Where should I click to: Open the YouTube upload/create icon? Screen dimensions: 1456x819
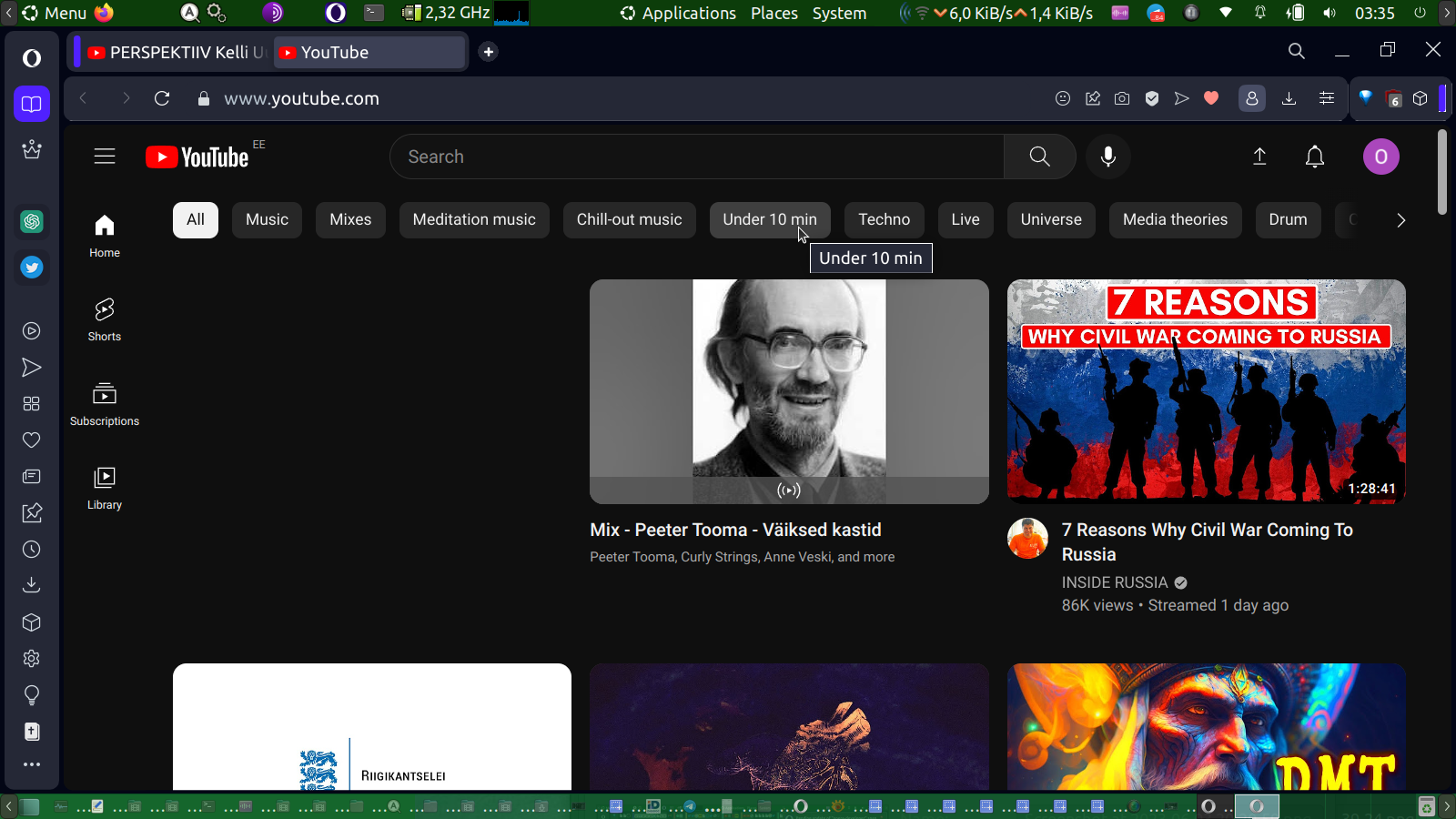tap(1259, 157)
